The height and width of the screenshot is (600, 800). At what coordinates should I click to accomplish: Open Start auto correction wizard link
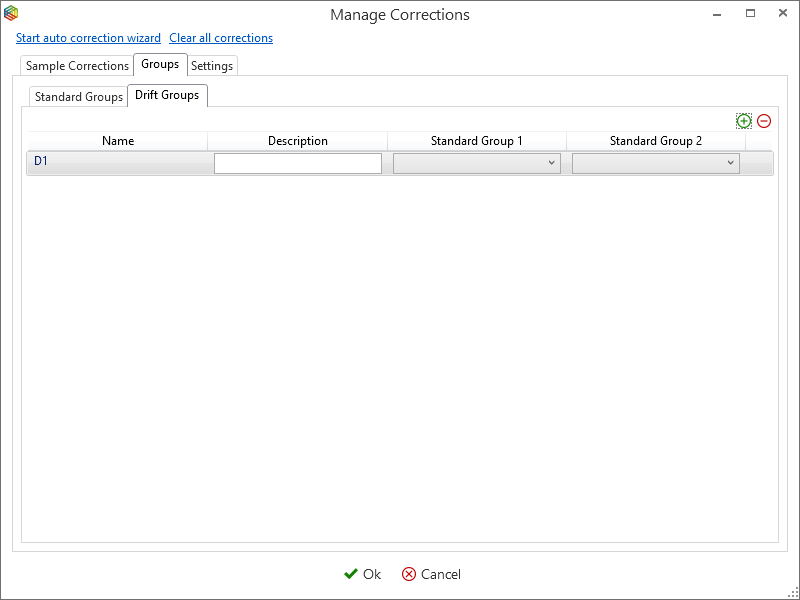tap(88, 38)
